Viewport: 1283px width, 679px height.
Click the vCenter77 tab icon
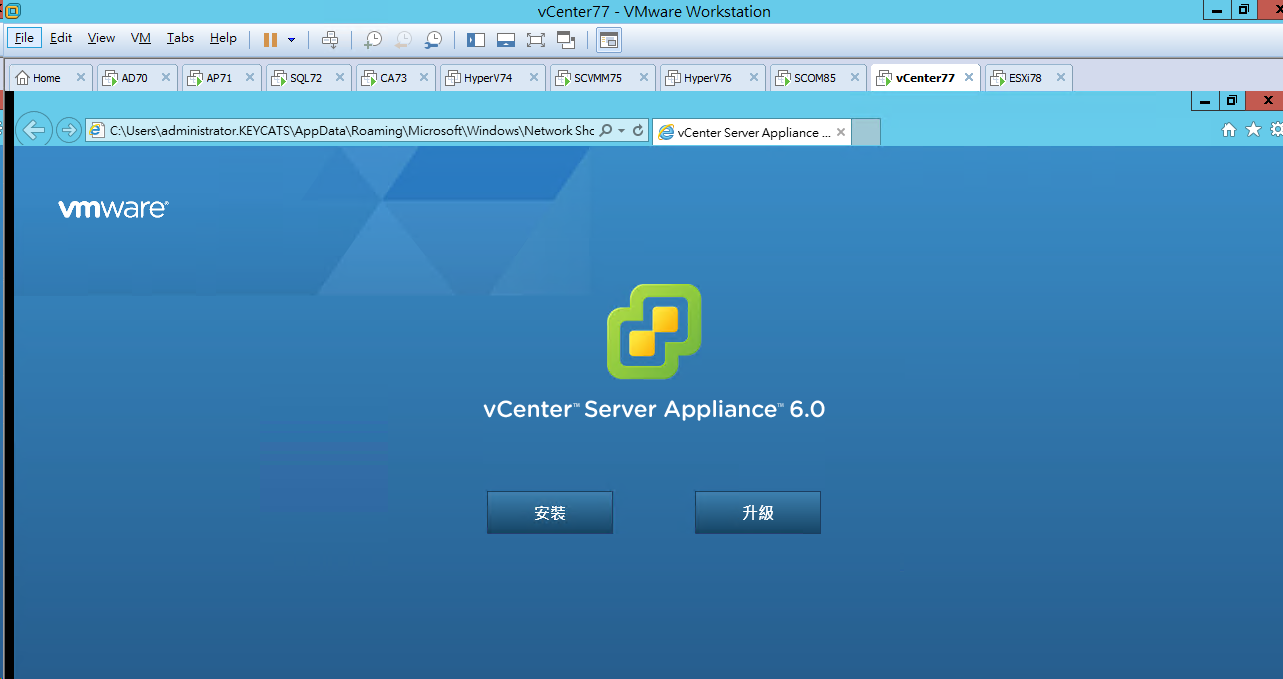(883, 78)
